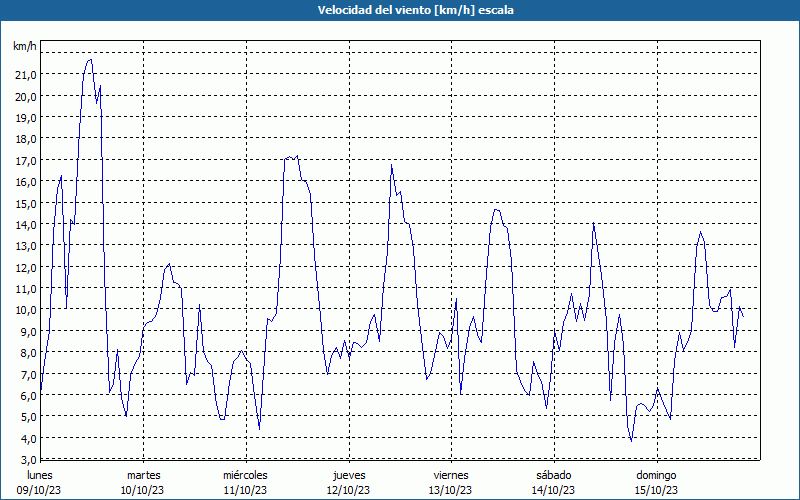This screenshot has width=800, height=500.
Task: Click the date 09/10/23
Action: pyautogui.click(x=39, y=490)
